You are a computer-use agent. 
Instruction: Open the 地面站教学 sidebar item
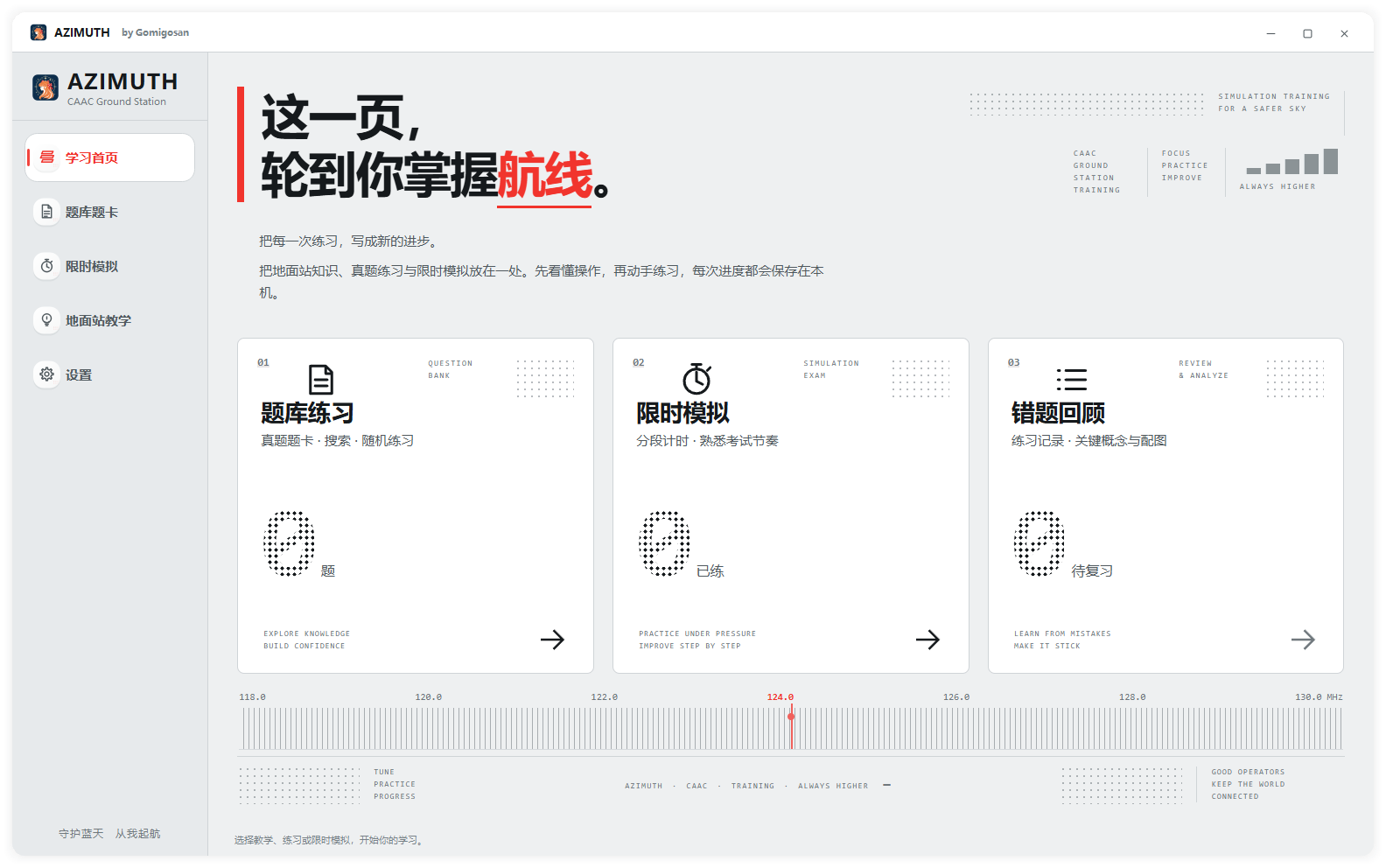click(x=109, y=320)
